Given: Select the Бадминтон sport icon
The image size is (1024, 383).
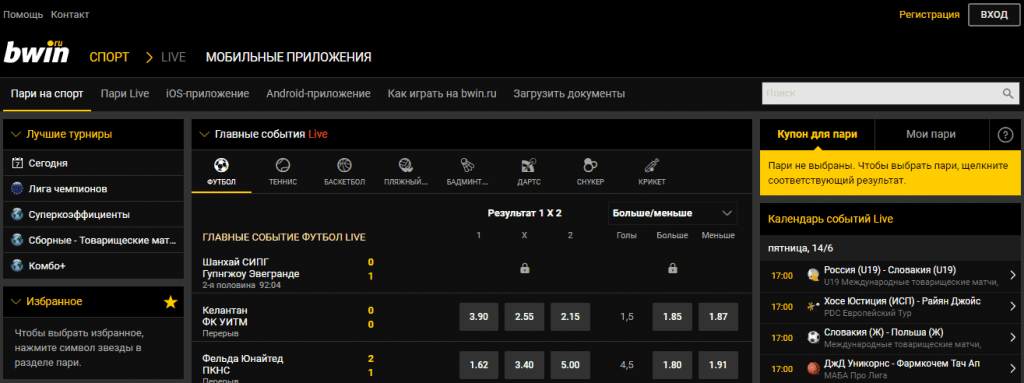Looking at the screenshot, I should [x=467, y=165].
